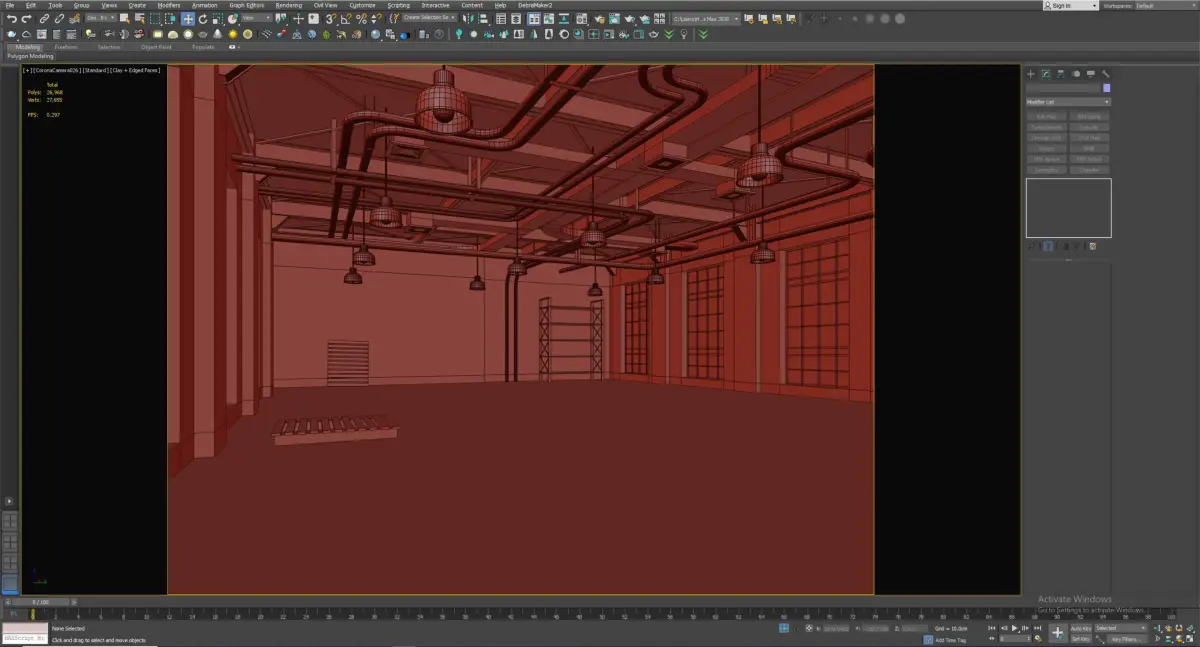Open the File menu

click(x=9, y=5)
